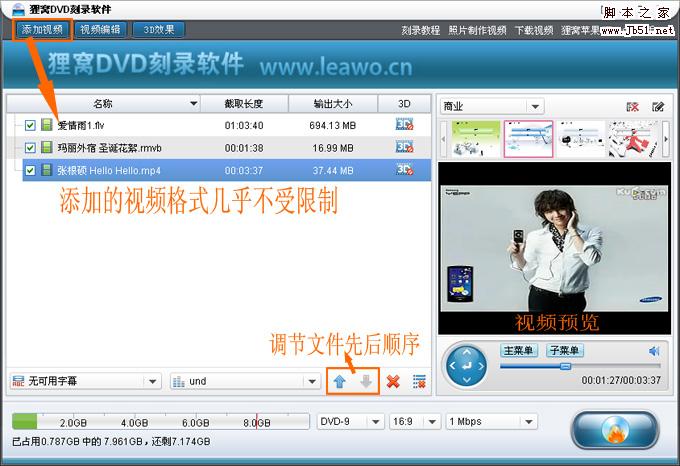This screenshot has width=680, height=466.
Task: Click the 添加视频 add video button
Action: click(42, 29)
